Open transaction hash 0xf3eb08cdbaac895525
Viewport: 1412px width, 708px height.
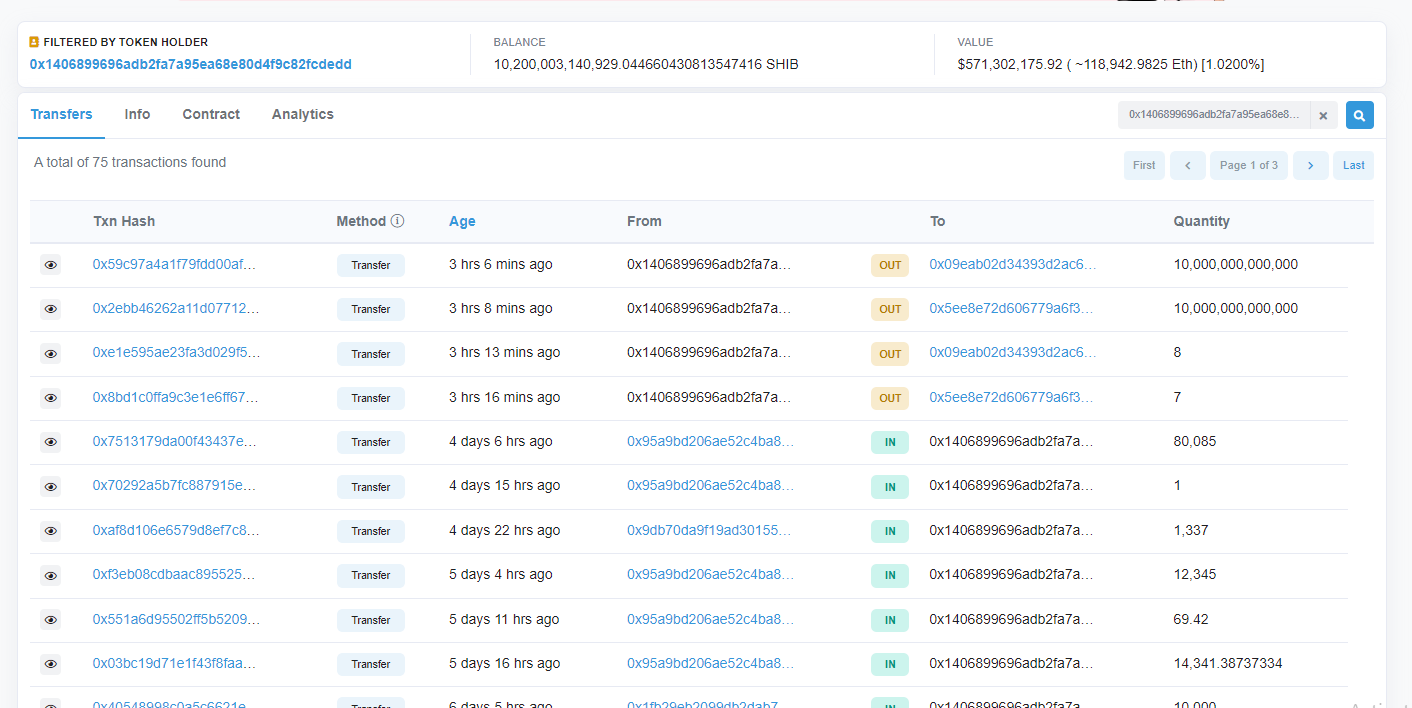coord(175,575)
